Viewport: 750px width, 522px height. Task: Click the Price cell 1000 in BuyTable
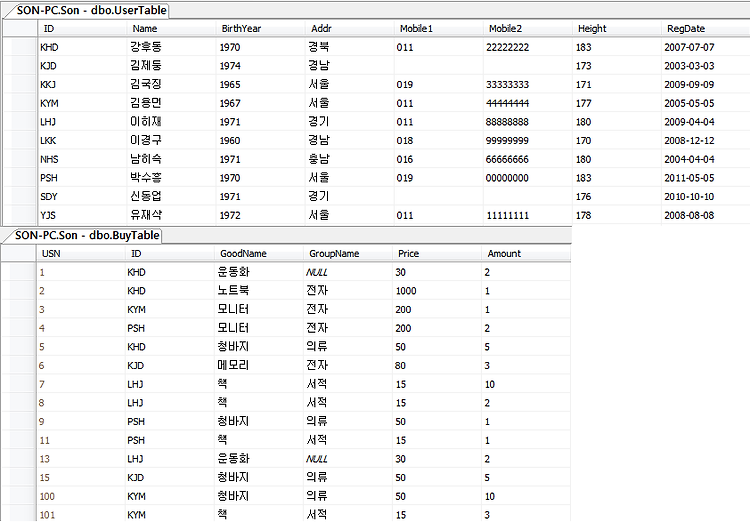(x=436, y=290)
